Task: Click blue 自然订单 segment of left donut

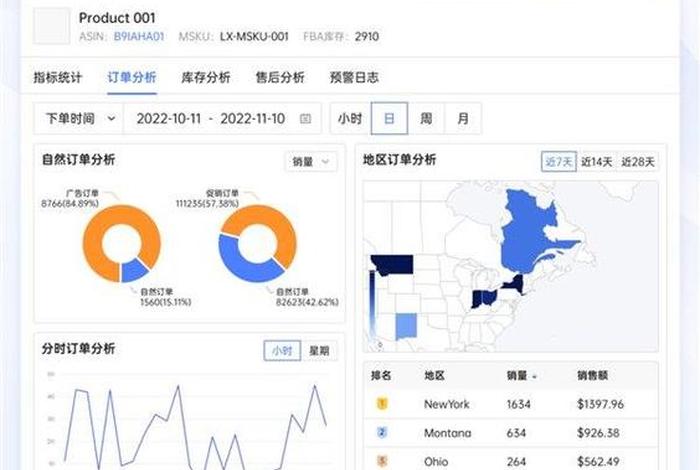Action: pyautogui.click(x=133, y=271)
